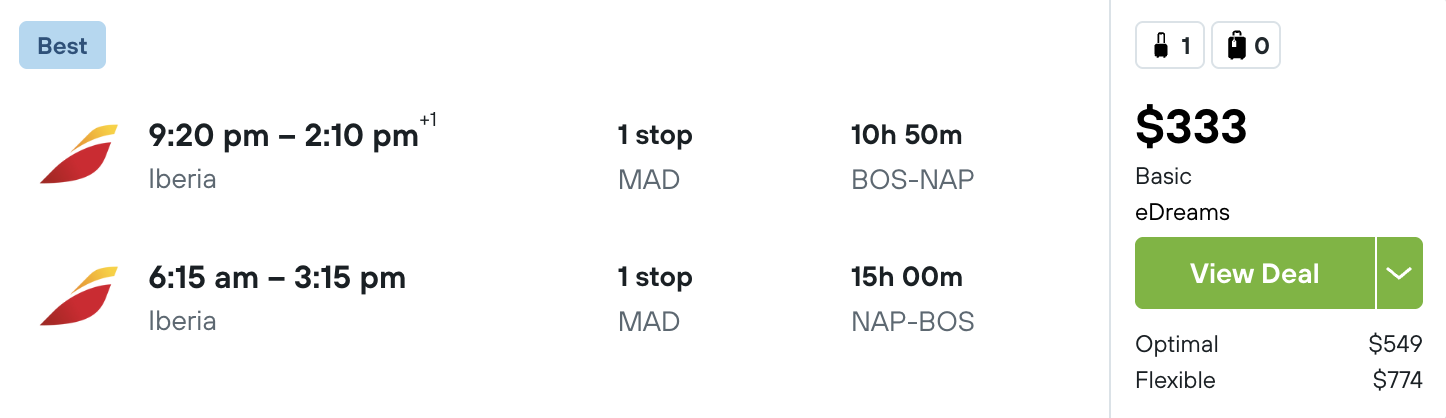Screen dimensions: 1446x418
Task: Click the outbound Iberia airline logo
Action: pos(79,155)
